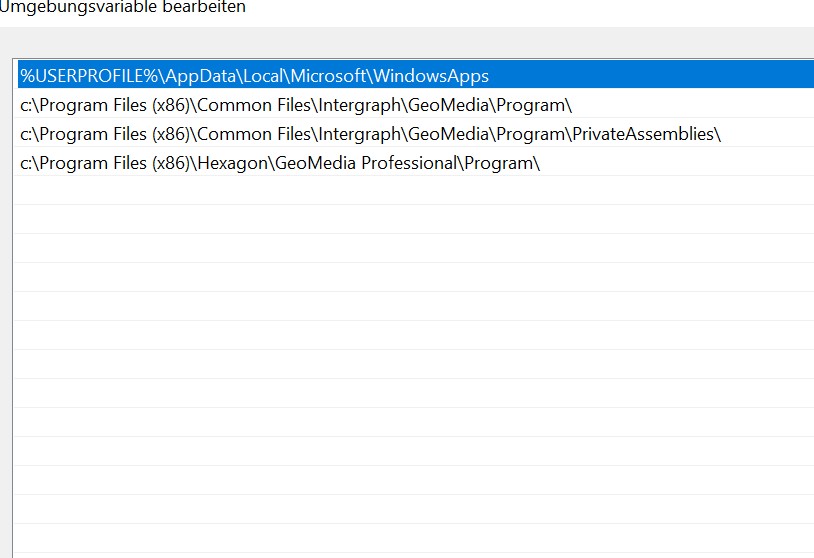Select the Hexagon GeoMedia Professional path entry
This screenshot has height=558, width=814.
280,163
